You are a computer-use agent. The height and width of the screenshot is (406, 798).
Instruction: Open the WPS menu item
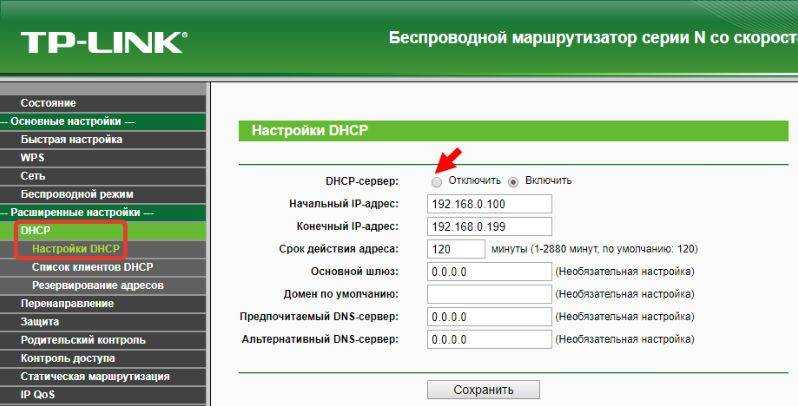tap(103, 158)
